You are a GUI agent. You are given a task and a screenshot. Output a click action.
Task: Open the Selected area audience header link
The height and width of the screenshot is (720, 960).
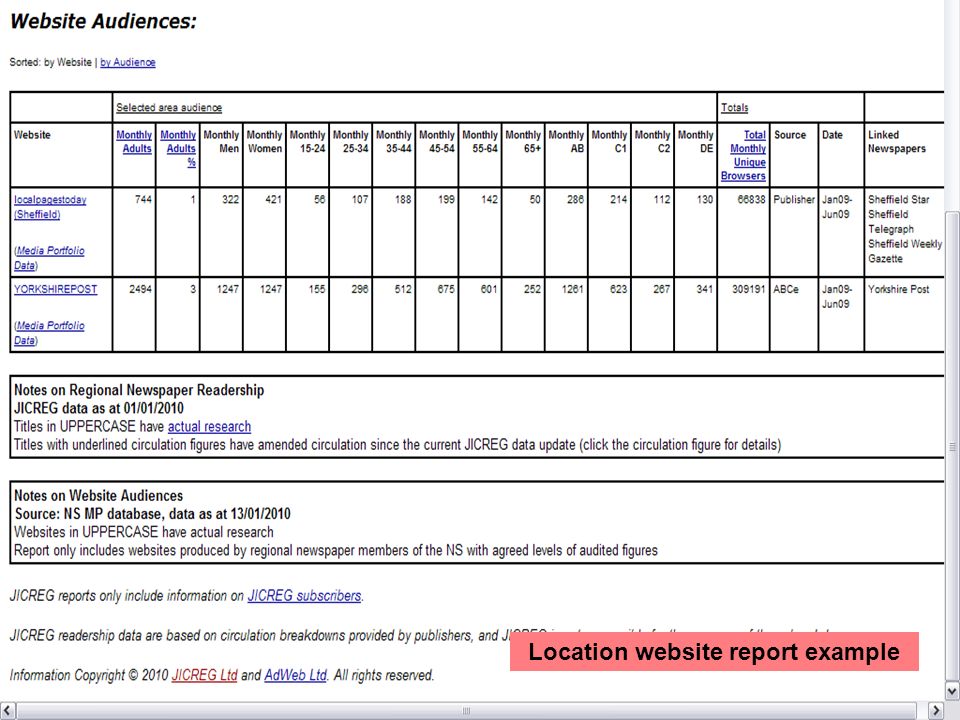pos(169,108)
